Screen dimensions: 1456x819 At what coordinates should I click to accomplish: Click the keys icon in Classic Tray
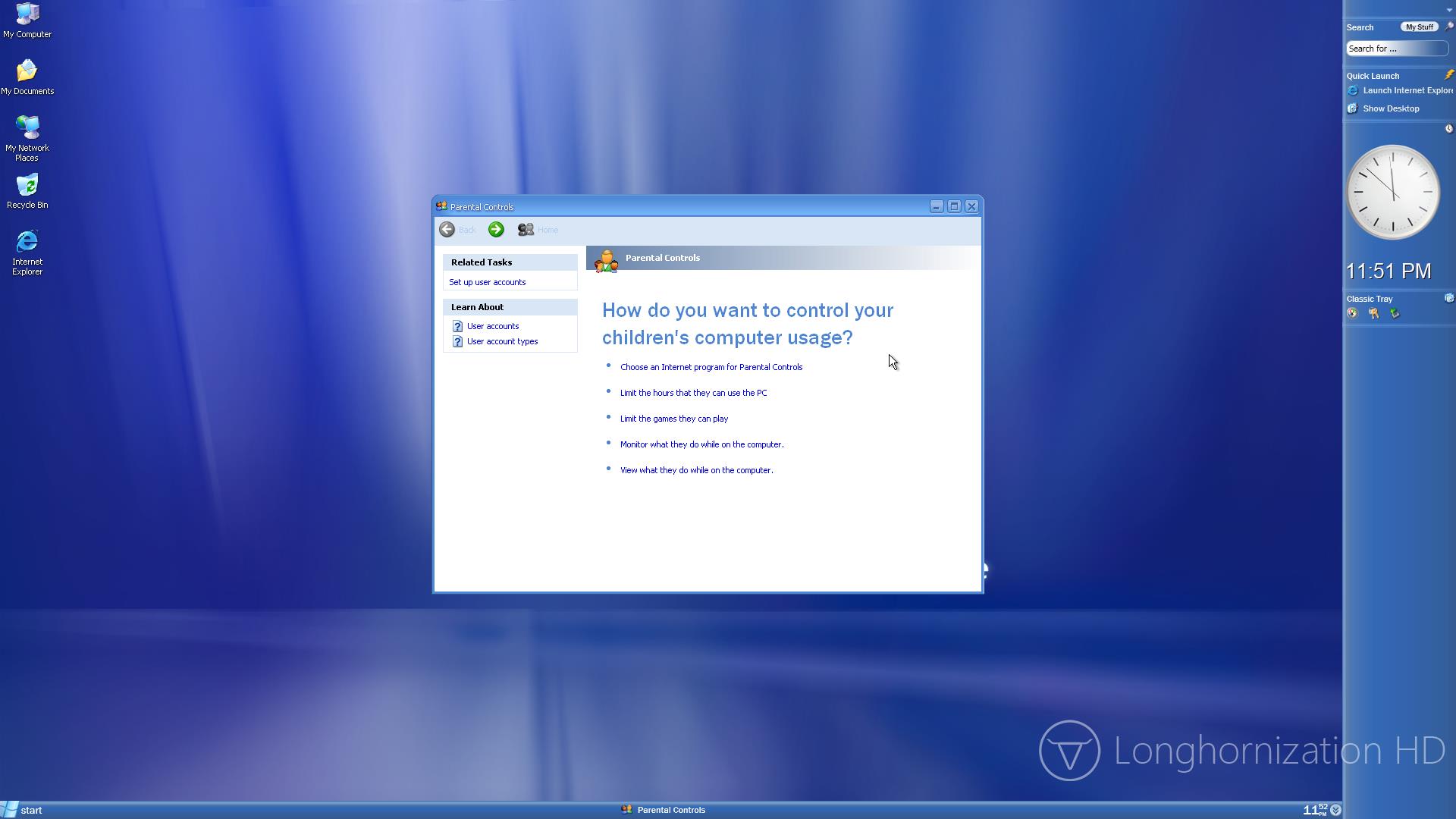1373,313
